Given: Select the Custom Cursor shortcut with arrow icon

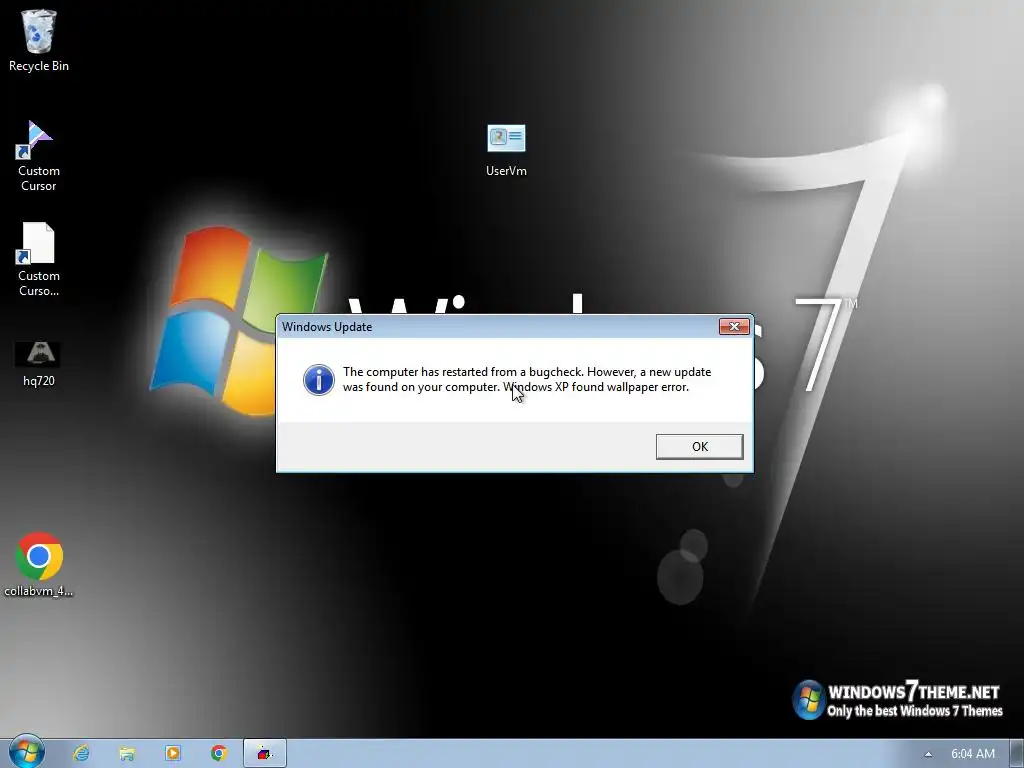Looking at the screenshot, I should (39, 155).
